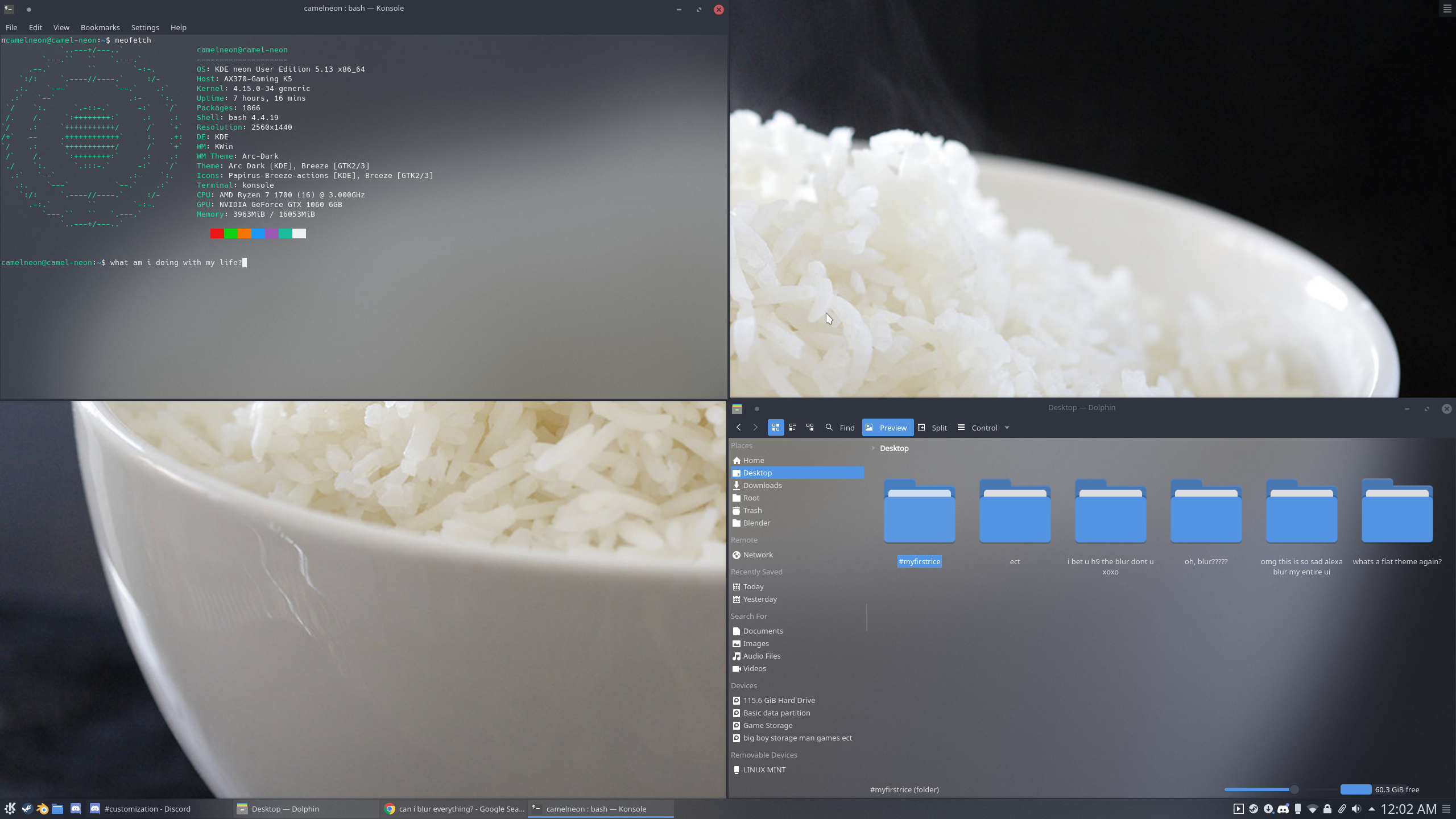Open Konsole Help menu
The image size is (1456, 819).
[178, 27]
